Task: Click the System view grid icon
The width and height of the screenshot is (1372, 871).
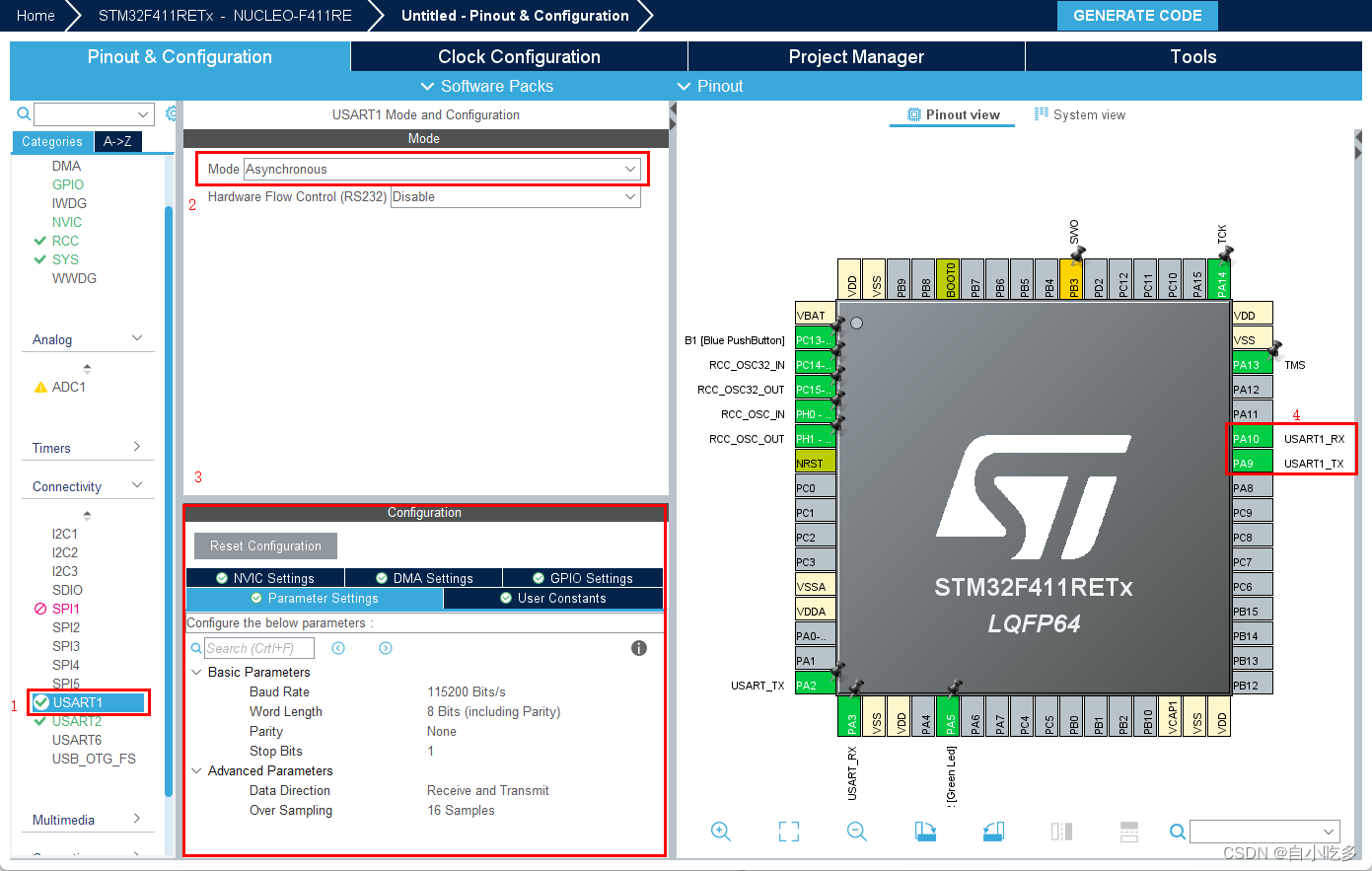Action: pos(1042,114)
